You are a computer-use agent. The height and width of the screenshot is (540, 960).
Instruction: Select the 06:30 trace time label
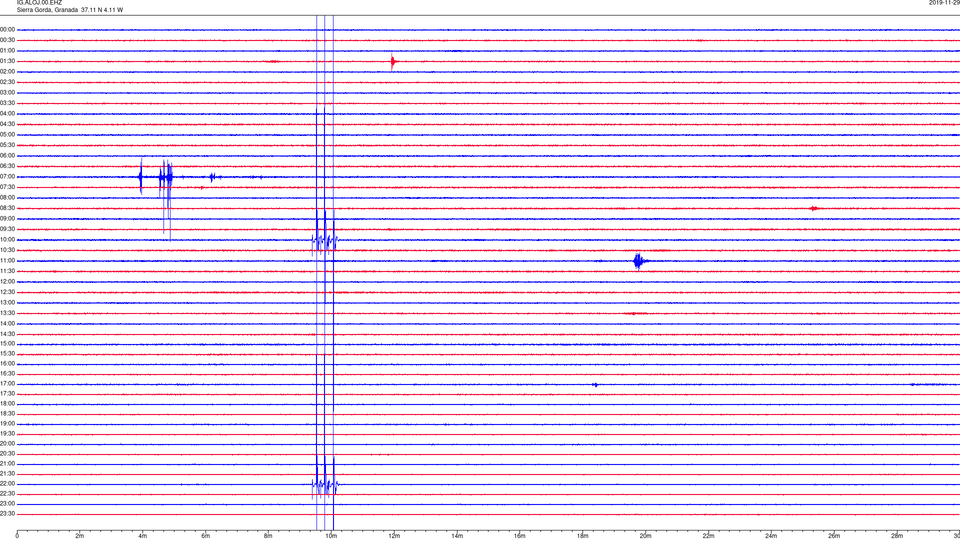[7, 166]
